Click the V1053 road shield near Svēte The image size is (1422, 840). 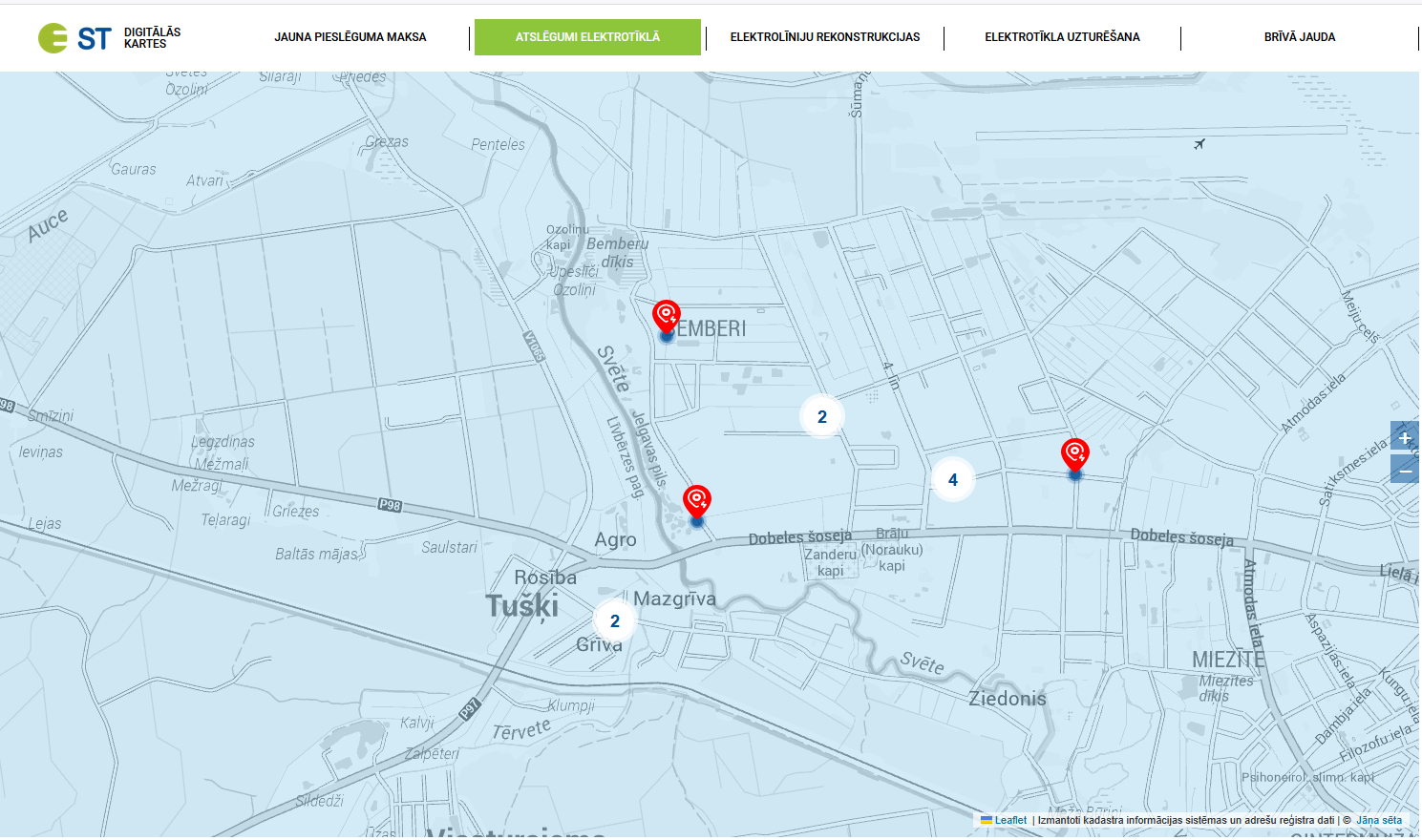534,346
